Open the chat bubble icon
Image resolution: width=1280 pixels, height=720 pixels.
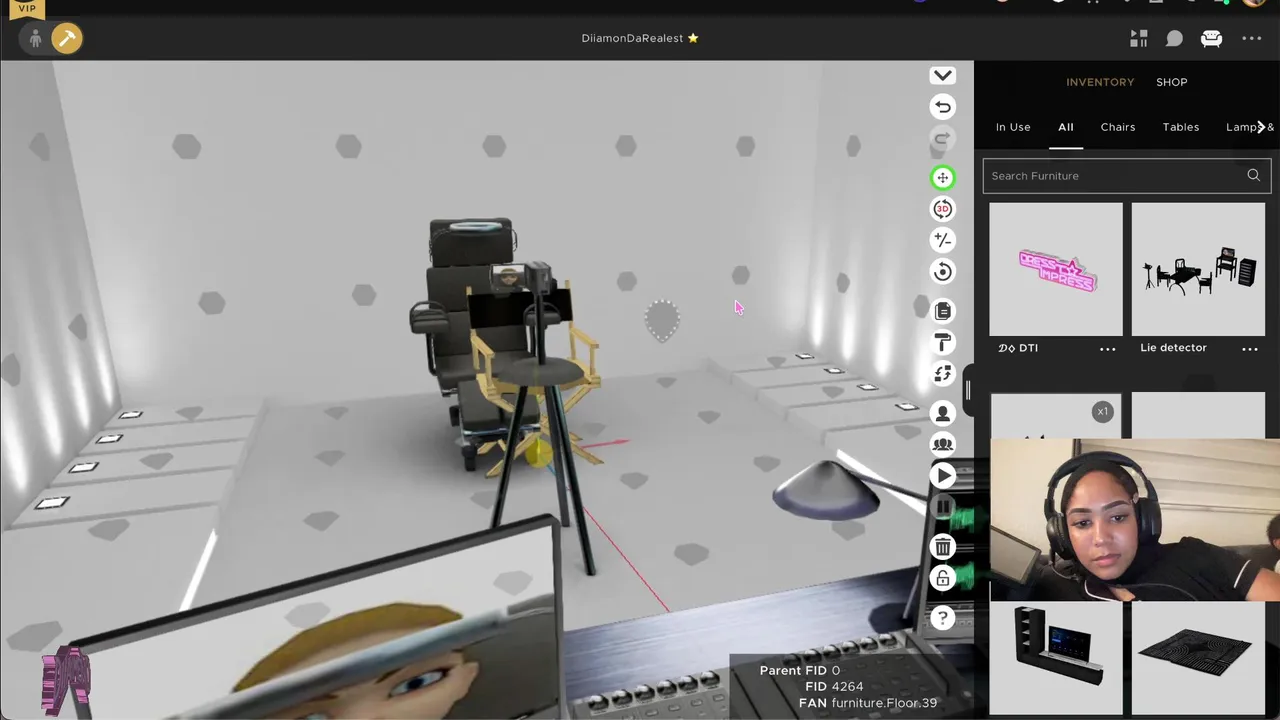tap(1175, 38)
